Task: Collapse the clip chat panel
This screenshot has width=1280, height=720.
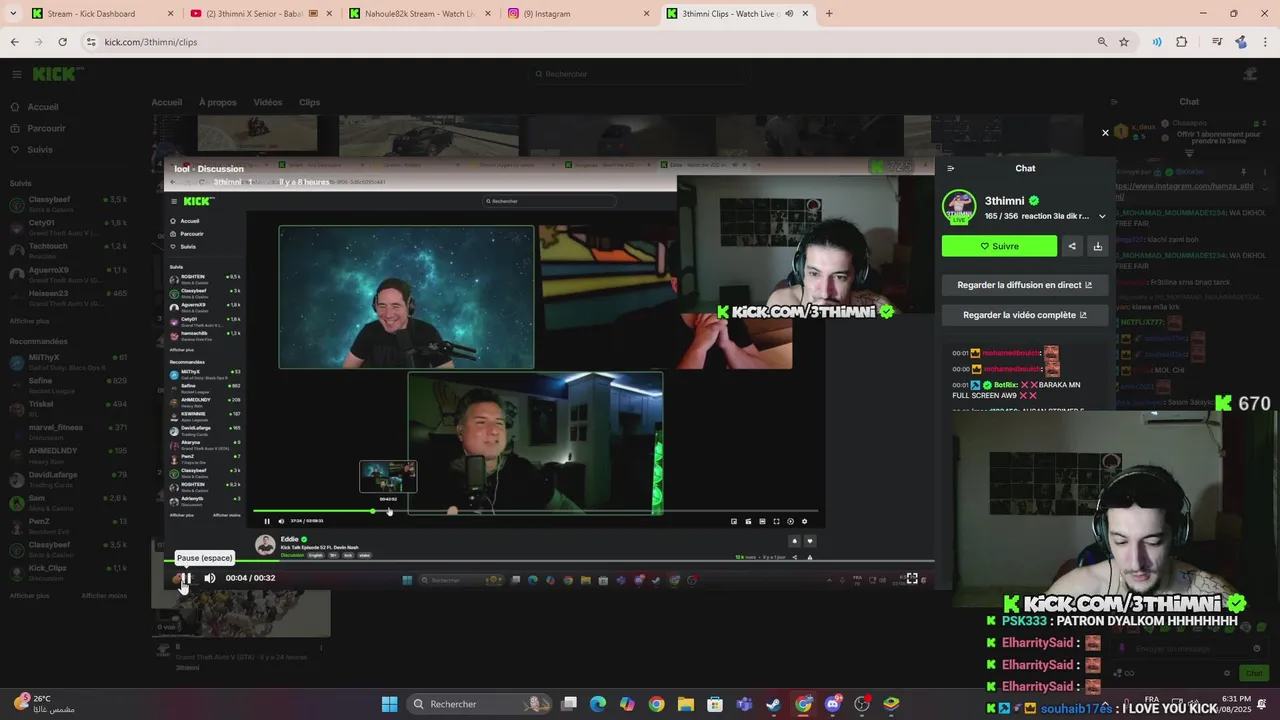Action: click(x=951, y=168)
